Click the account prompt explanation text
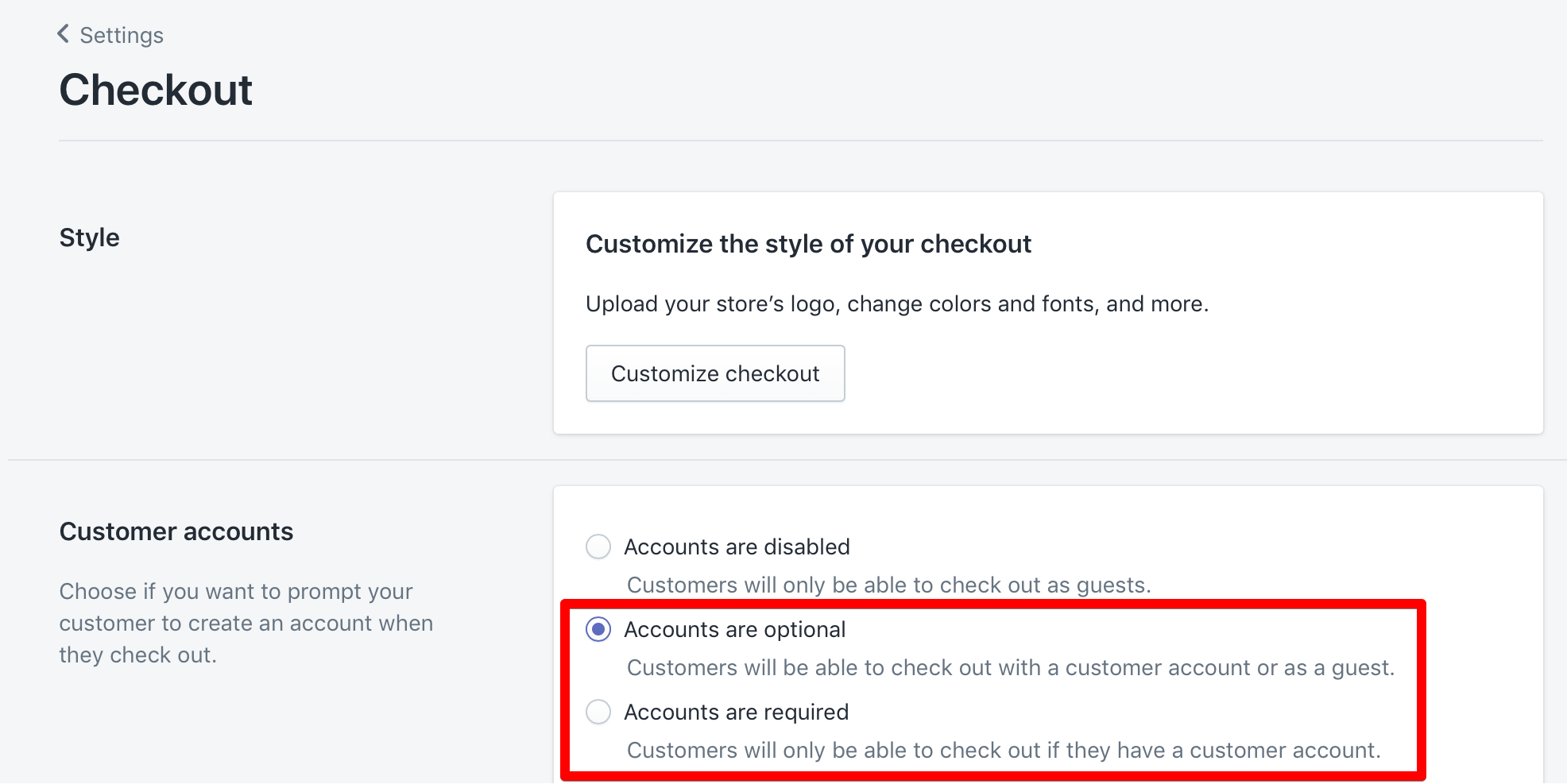Screen dimensions: 1567x784 tap(246, 623)
